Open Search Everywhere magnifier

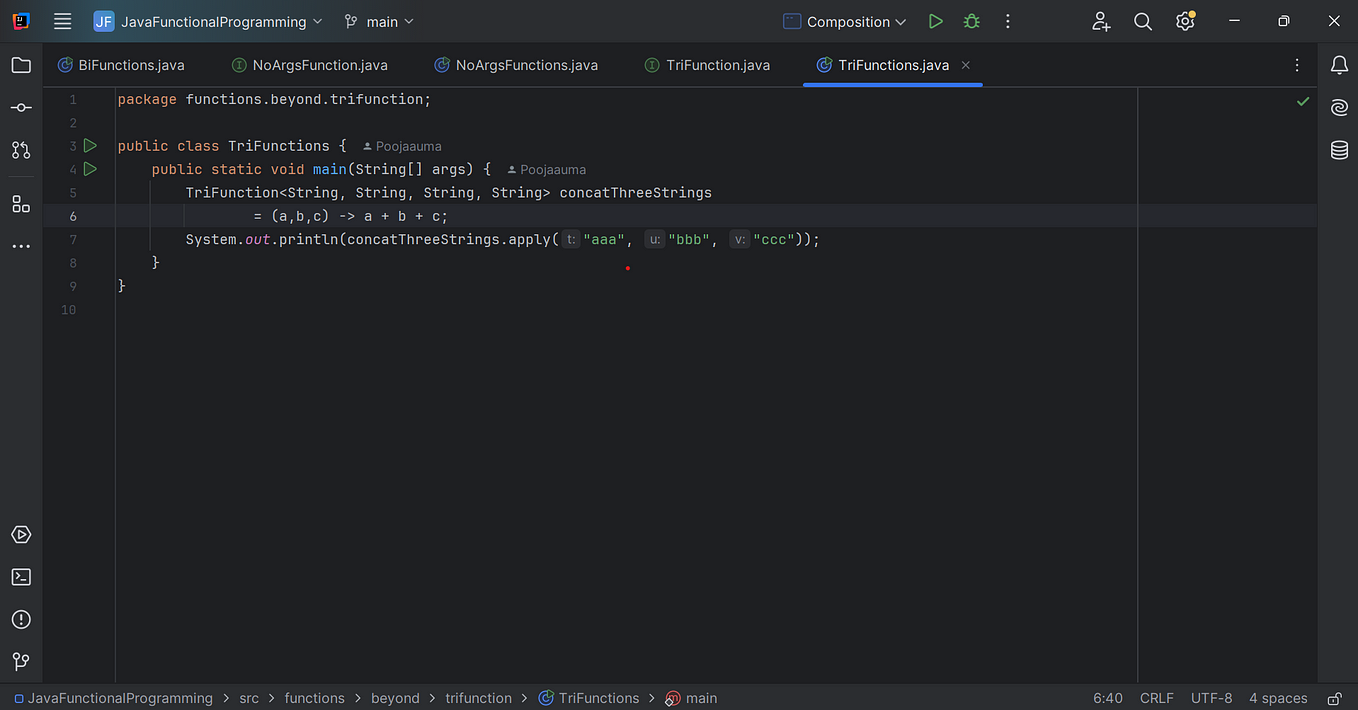pos(1143,21)
